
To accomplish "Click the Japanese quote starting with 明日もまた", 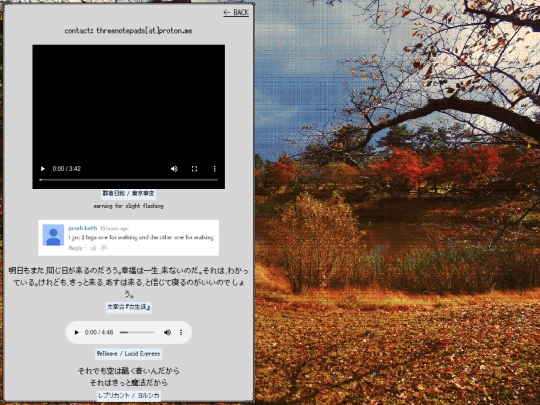I will (128, 282).
